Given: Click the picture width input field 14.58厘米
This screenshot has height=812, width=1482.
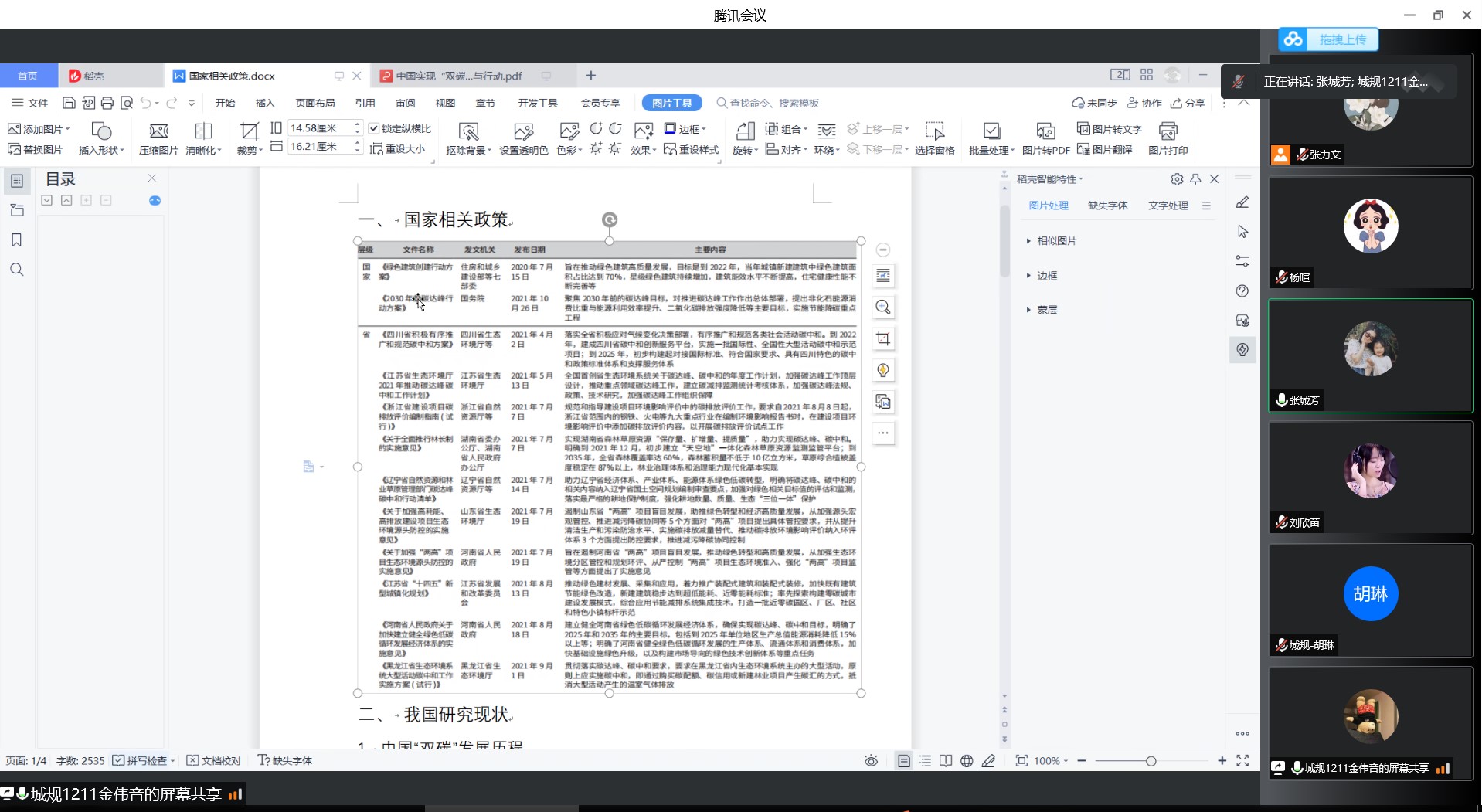Looking at the screenshot, I should [319, 127].
